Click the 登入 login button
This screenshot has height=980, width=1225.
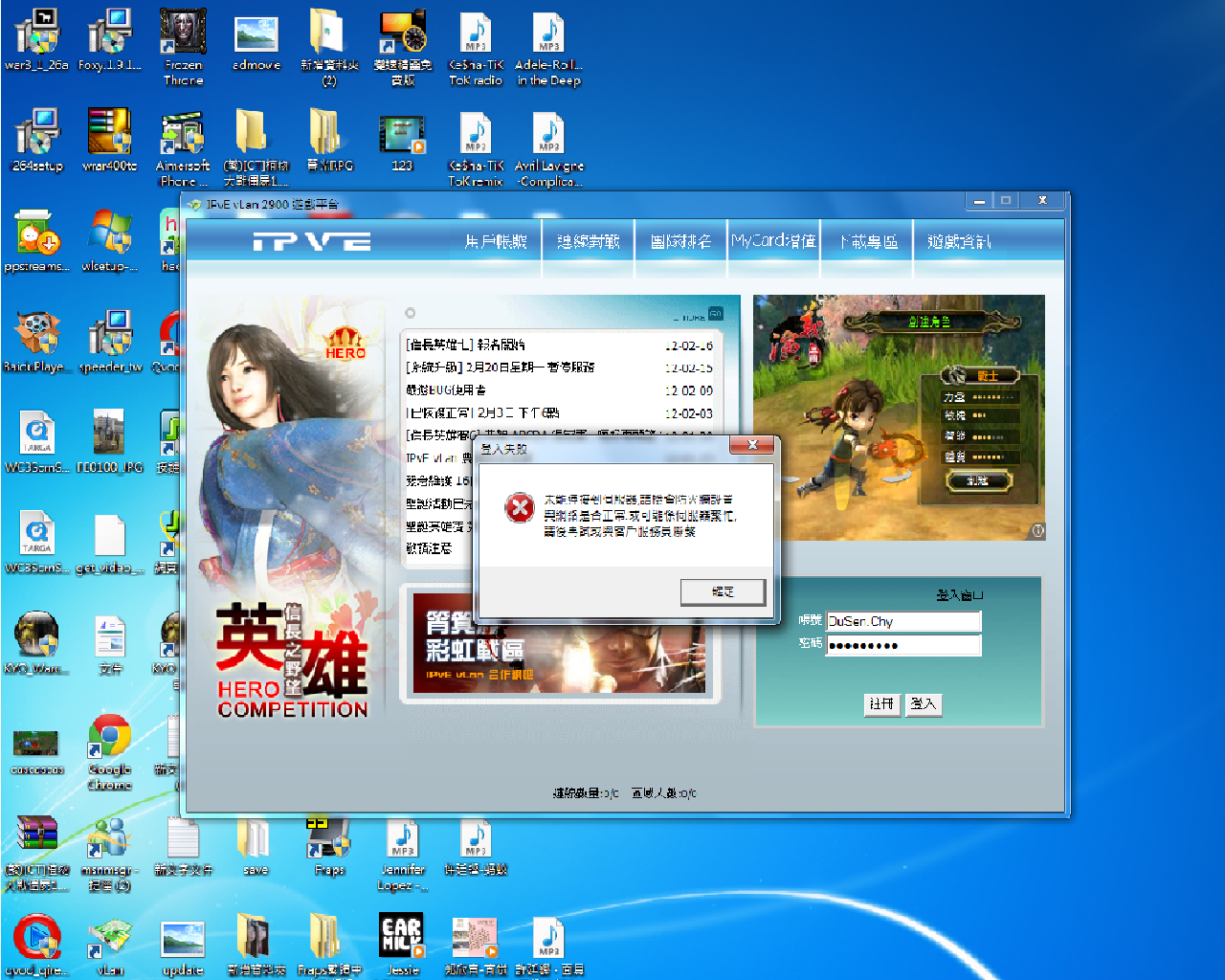point(924,704)
